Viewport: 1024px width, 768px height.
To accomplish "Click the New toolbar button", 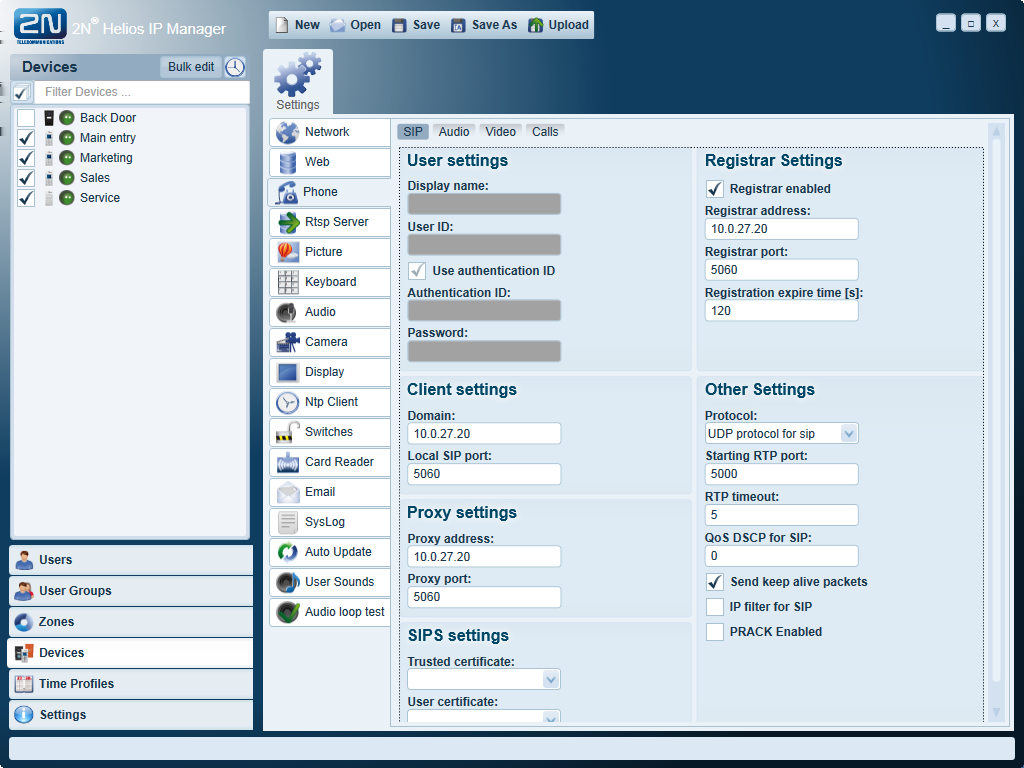I will tap(298, 25).
